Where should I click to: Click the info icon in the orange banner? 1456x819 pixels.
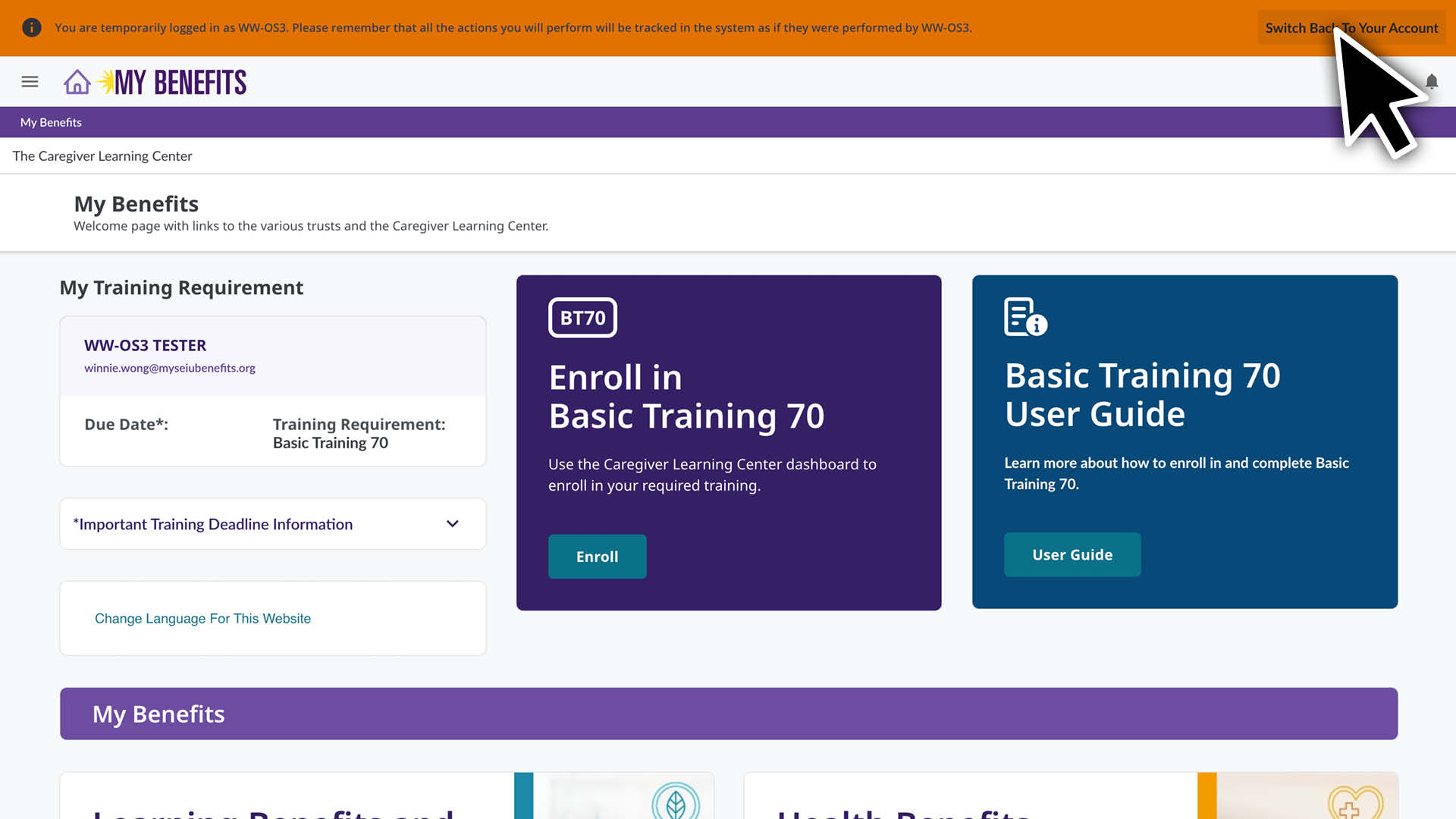pyautogui.click(x=32, y=27)
